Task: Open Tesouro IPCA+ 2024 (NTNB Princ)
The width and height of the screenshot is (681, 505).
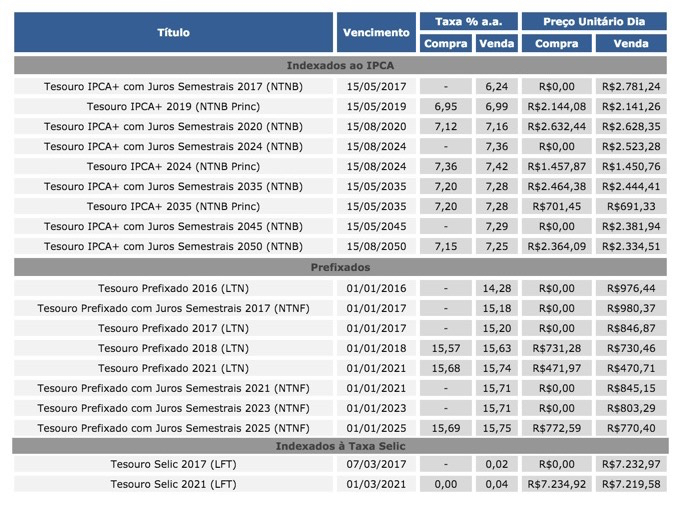Action: click(173, 166)
